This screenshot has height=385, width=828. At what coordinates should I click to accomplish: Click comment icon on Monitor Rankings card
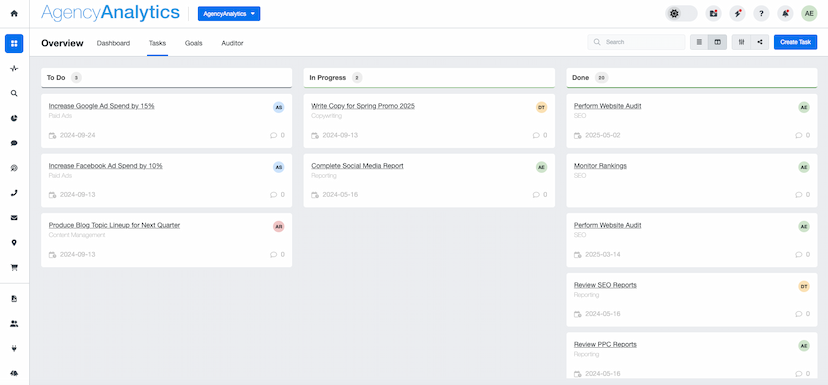(798, 195)
